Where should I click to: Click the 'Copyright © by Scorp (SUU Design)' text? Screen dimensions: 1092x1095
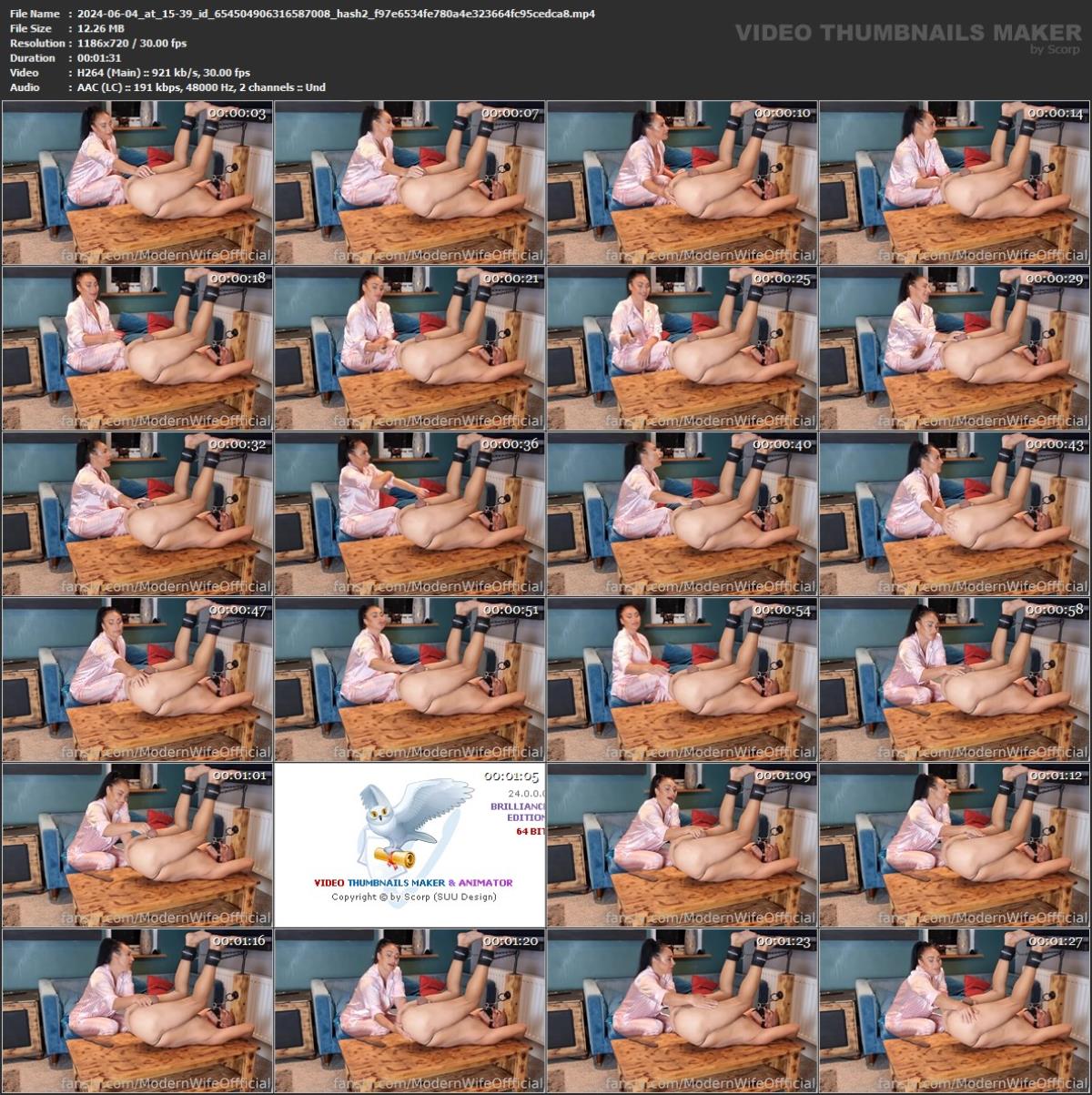pos(414,897)
